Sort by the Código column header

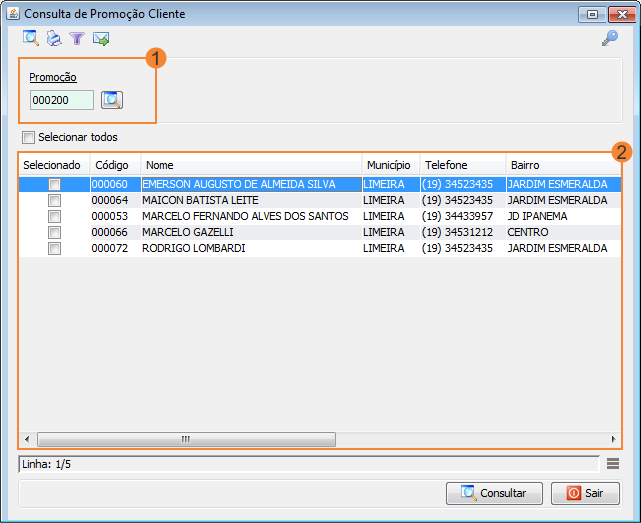[x=115, y=165]
